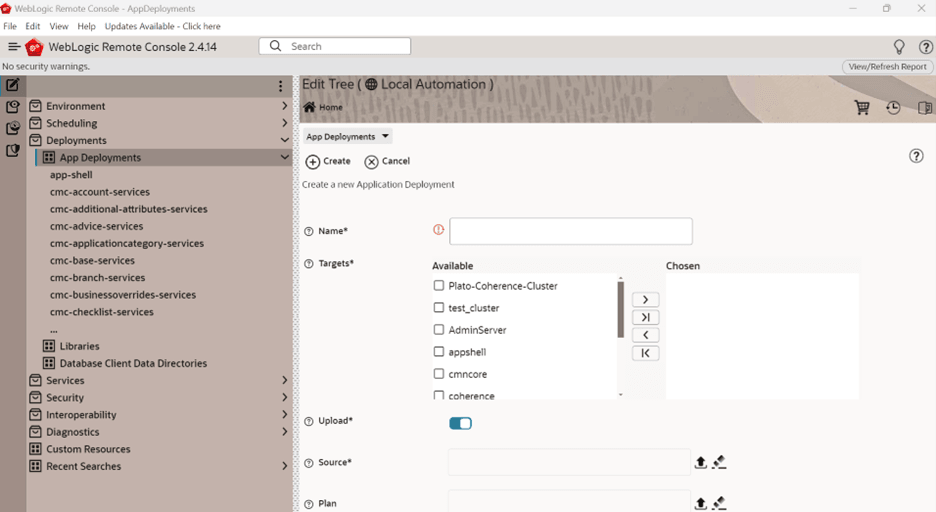Click help icon beside Source label

[309, 463]
